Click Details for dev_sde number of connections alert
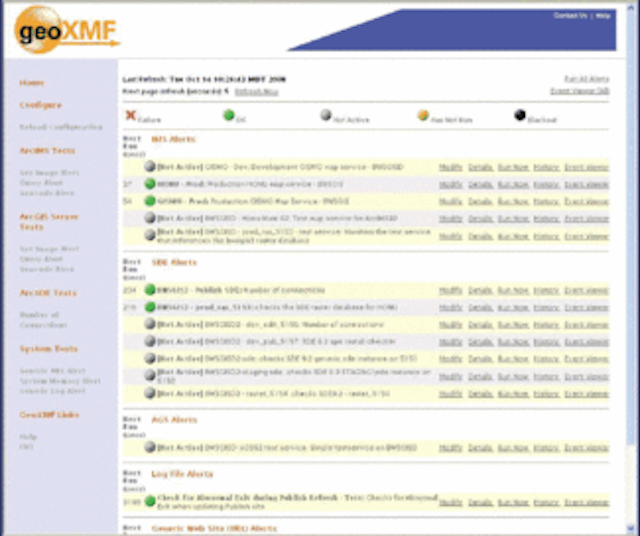This screenshot has height=536, width=640. [480, 325]
